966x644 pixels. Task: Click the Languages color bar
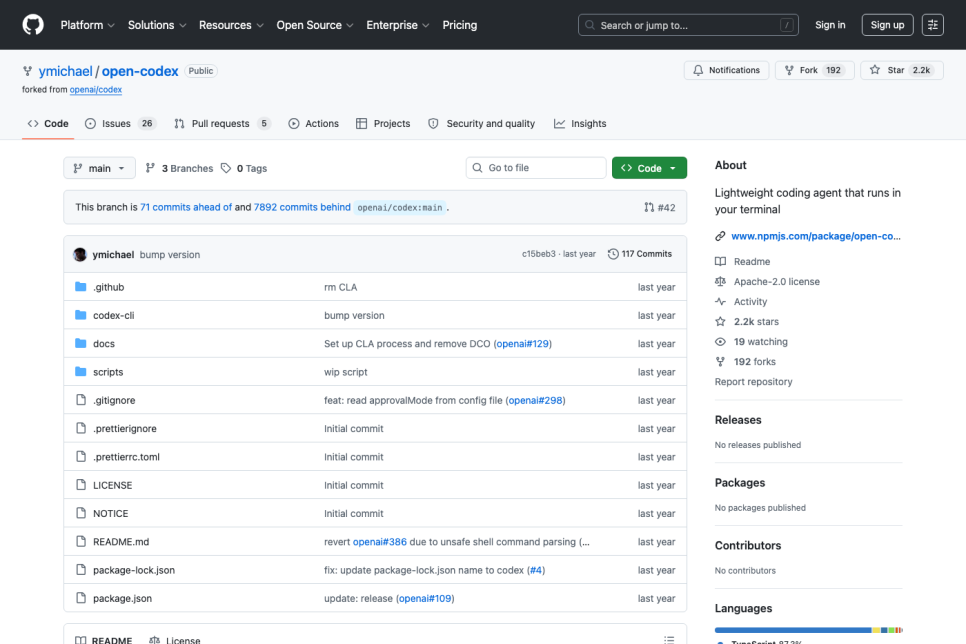(x=808, y=630)
